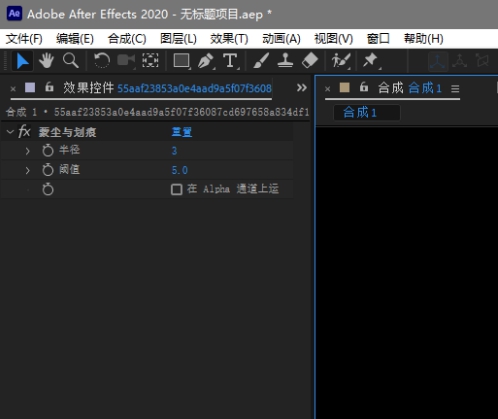Select the Clone Stamp tool
The width and height of the screenshot is (498, 419).
click(285, 61)
